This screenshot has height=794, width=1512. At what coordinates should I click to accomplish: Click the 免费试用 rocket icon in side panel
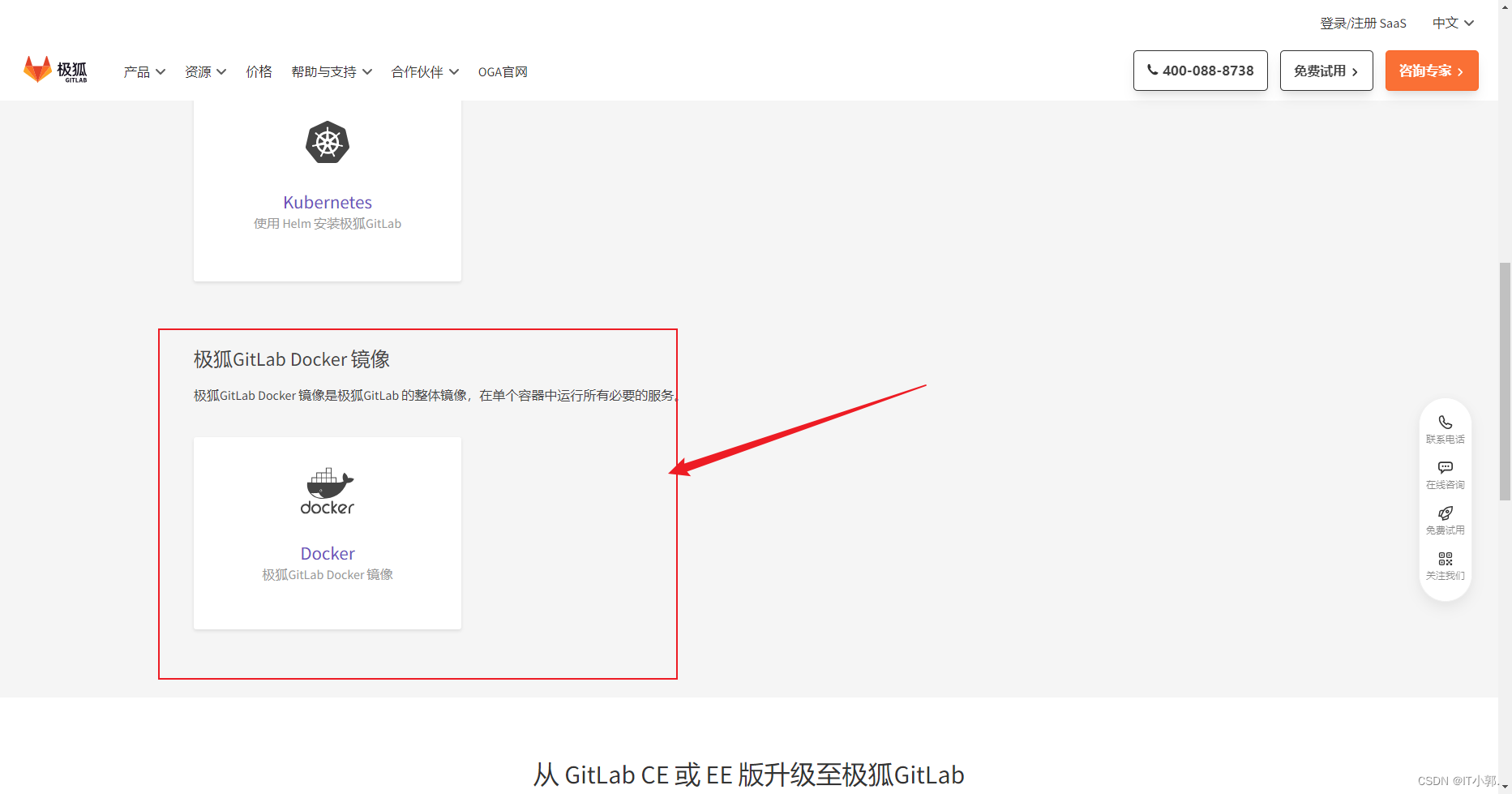[x=1446, y=513]
